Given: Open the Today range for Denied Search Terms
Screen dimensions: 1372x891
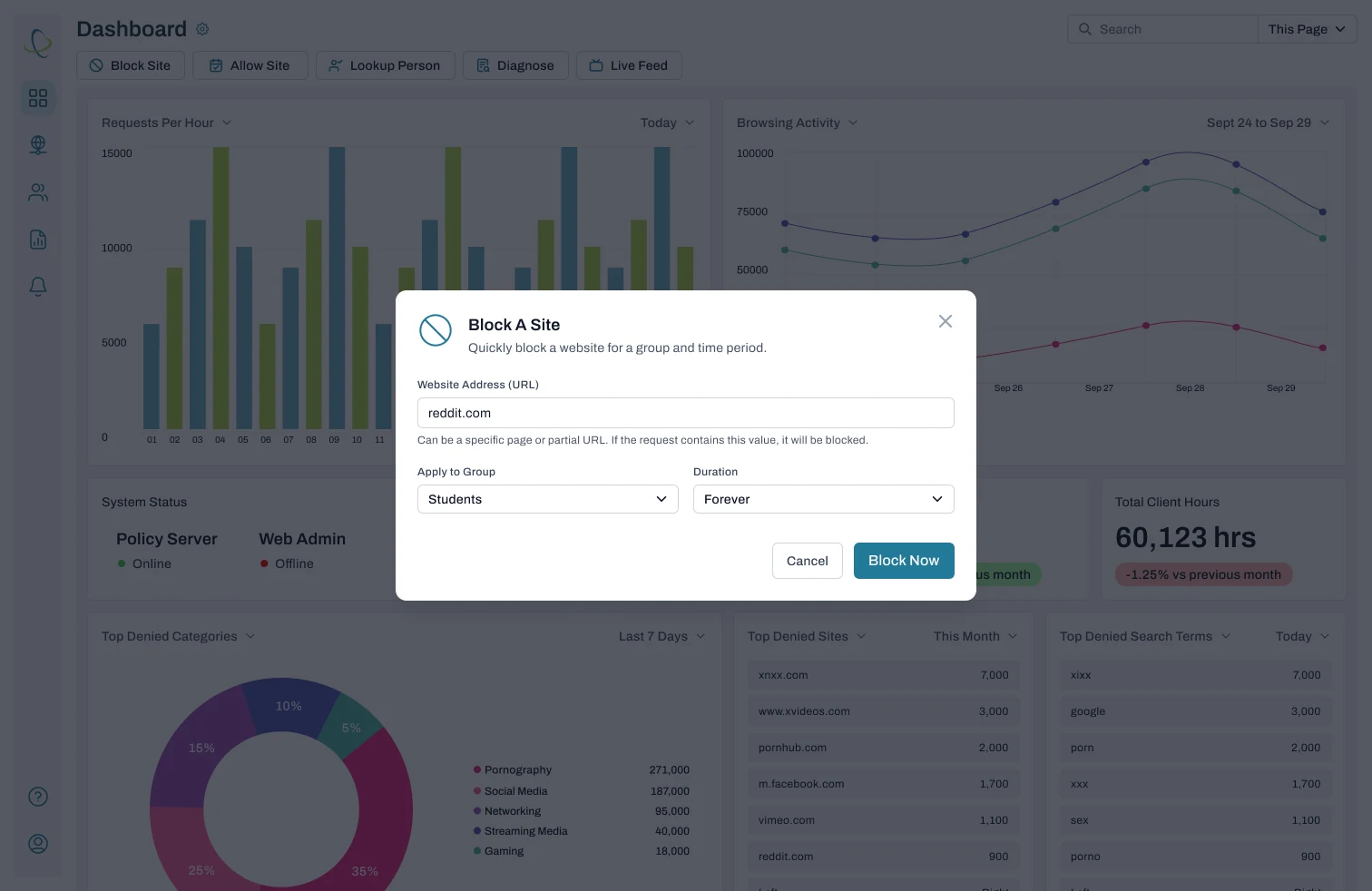Looking at the screenshot, I should click(x=1303, y=636).
